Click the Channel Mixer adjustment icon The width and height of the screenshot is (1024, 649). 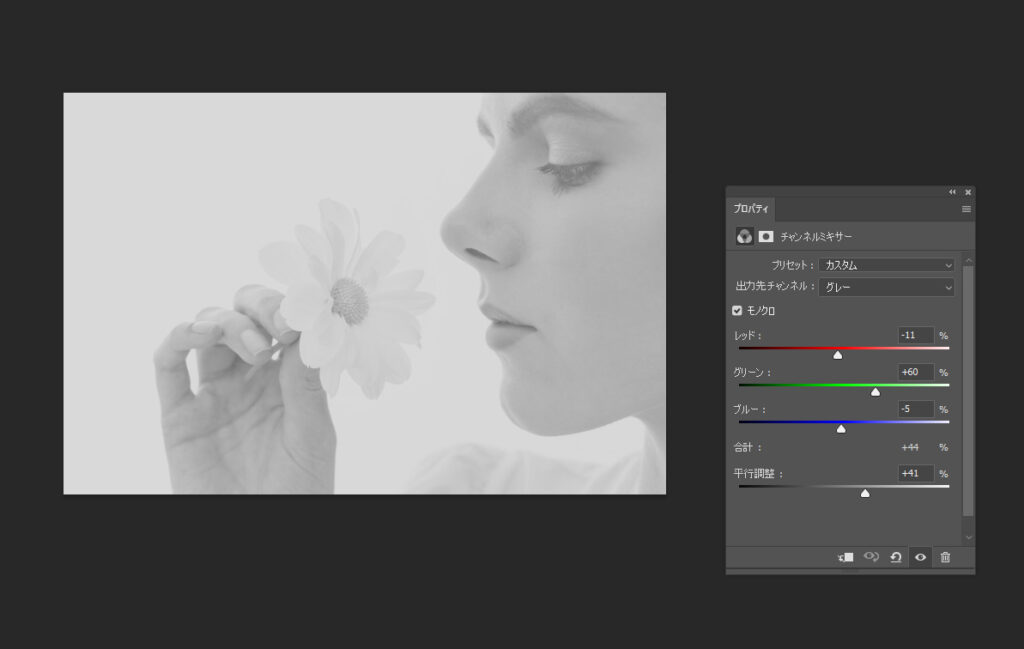point(745,236)
